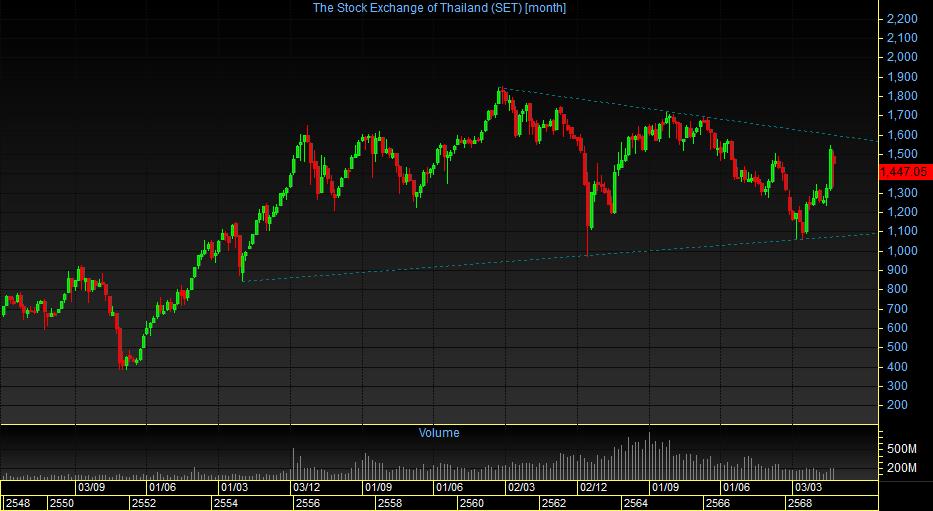Click the 02/12 date label
The height and width of the screenshot is (511, 933).
[593, 487]
